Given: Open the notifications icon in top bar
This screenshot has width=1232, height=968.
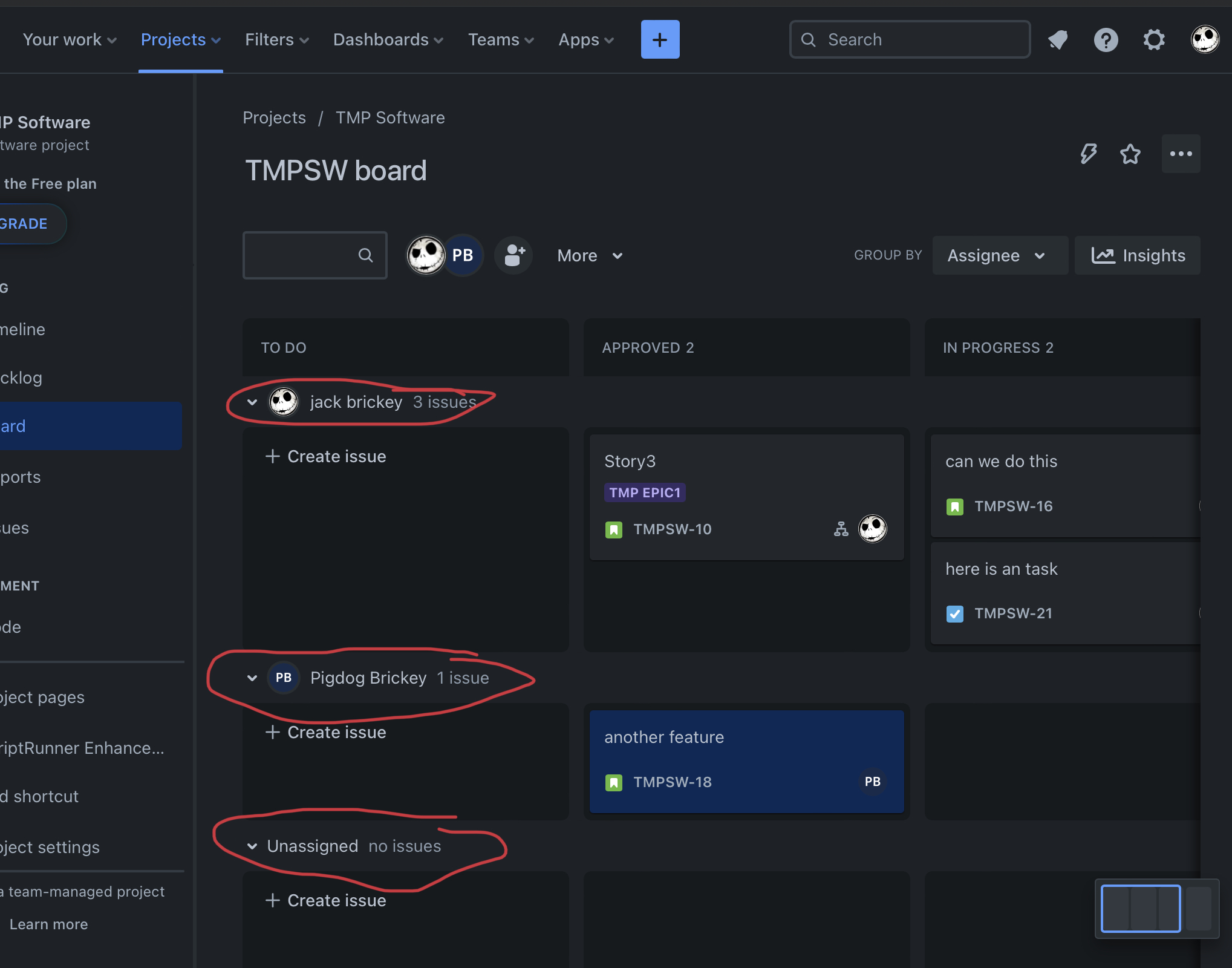Looking at the screenshot, I should tap(1058, 40).
